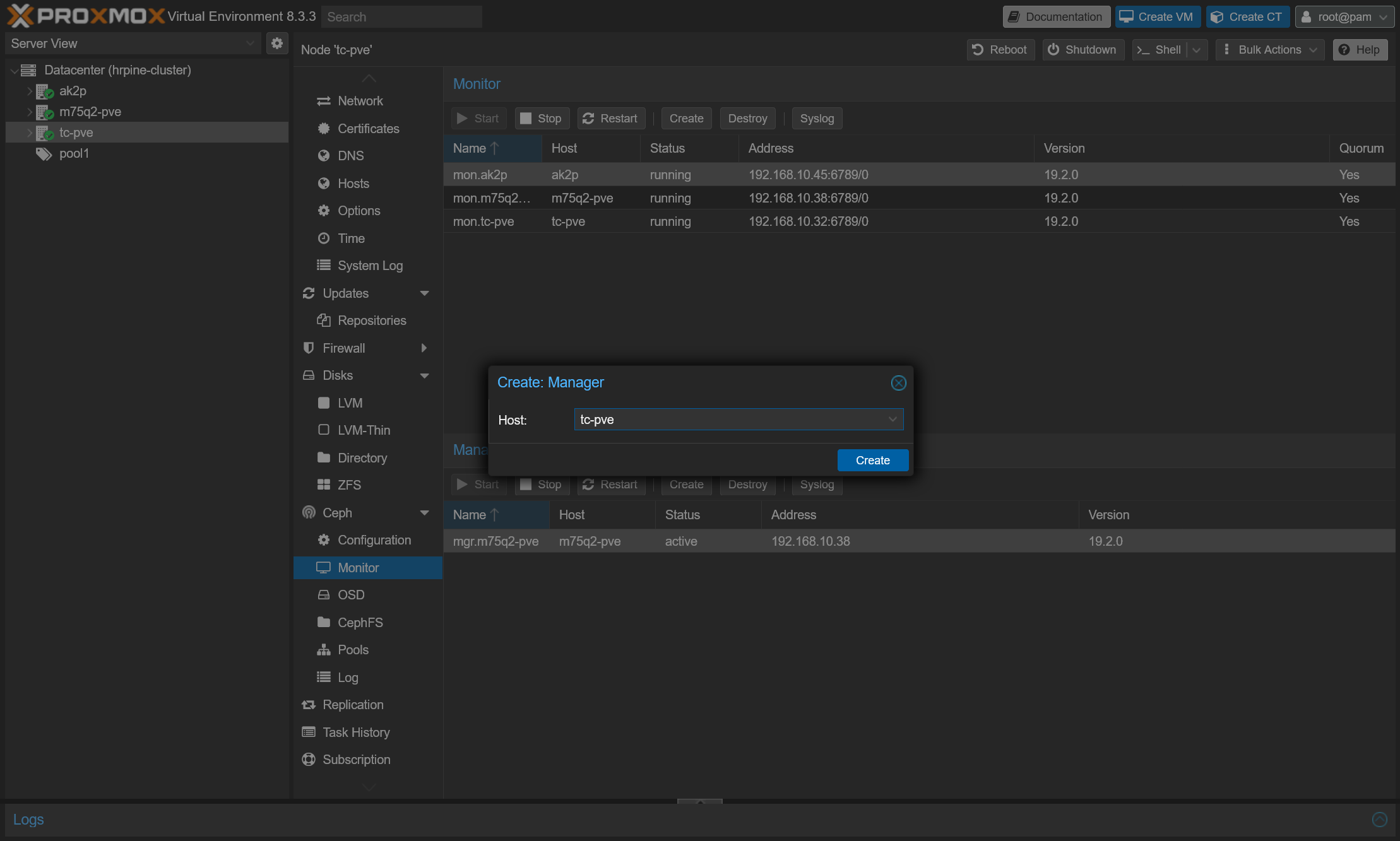Open Task History menu item
The height and width of the screenshot is (841, 1400).
click(368, 732)
